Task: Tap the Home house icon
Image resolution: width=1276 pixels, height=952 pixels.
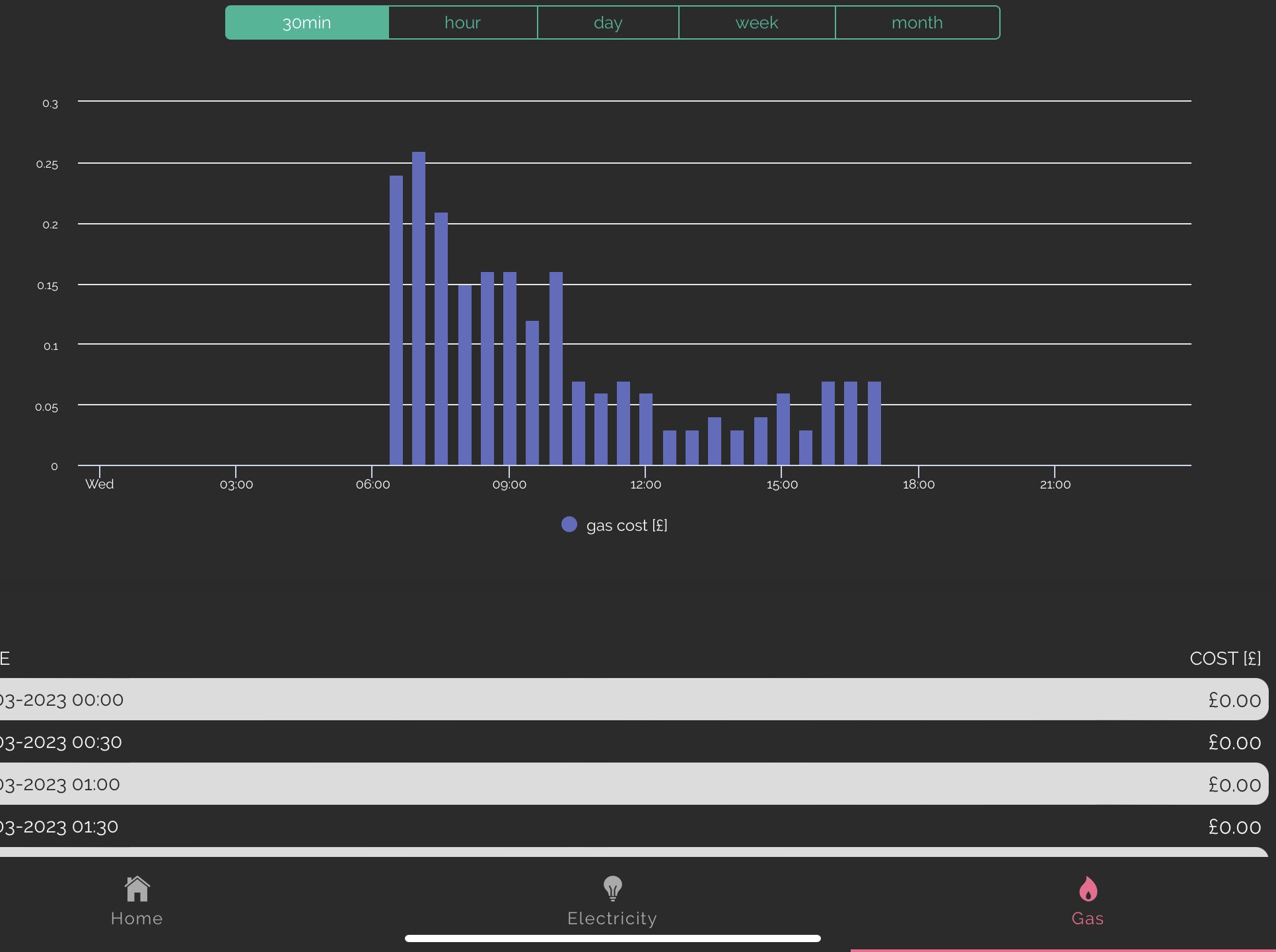Action: [x=137, y=889]
